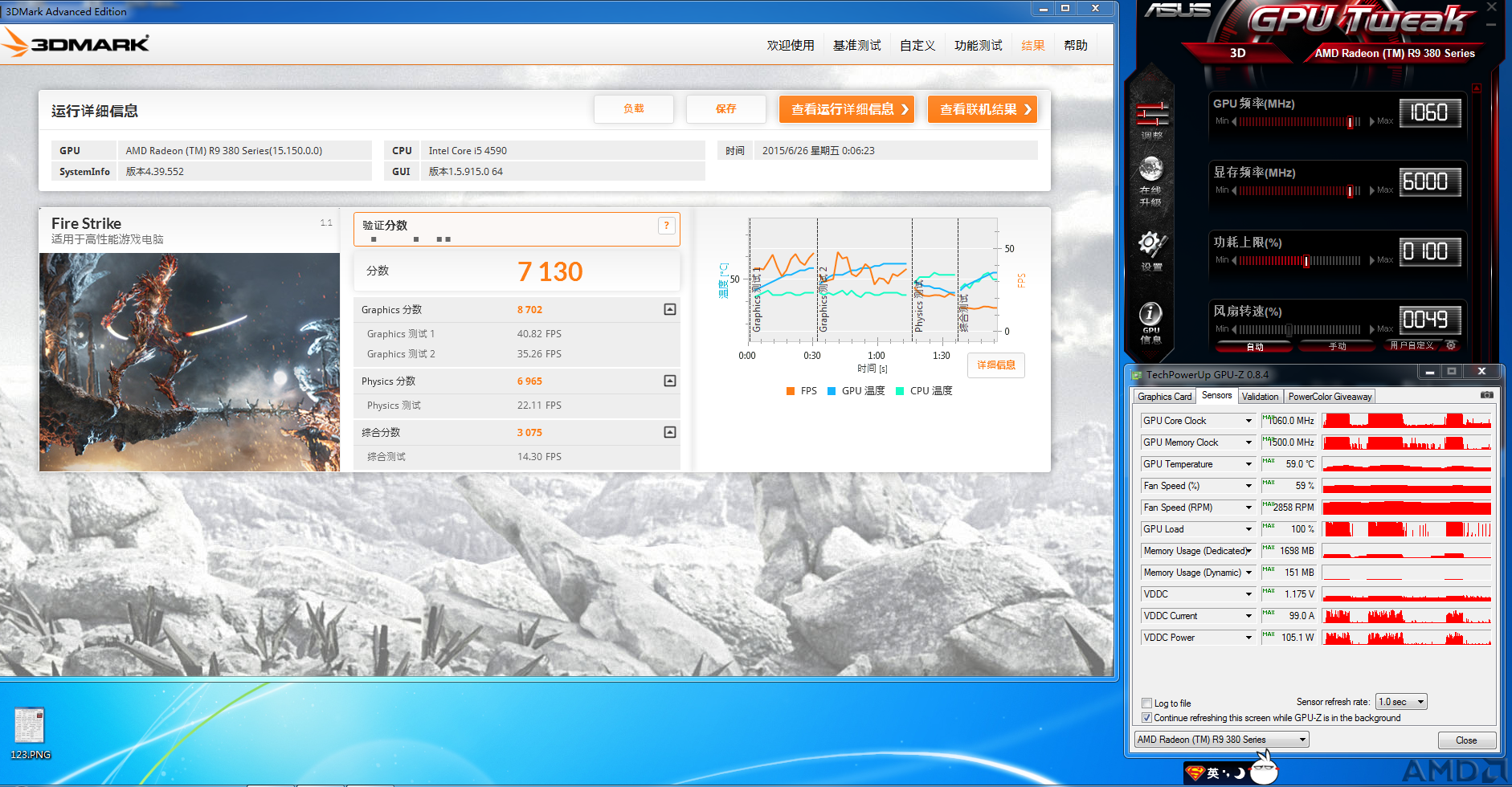The width and height of the screenshot is (1512, 787).
Task: Click the 3DMark logo
Action: (x=76, y=43)
